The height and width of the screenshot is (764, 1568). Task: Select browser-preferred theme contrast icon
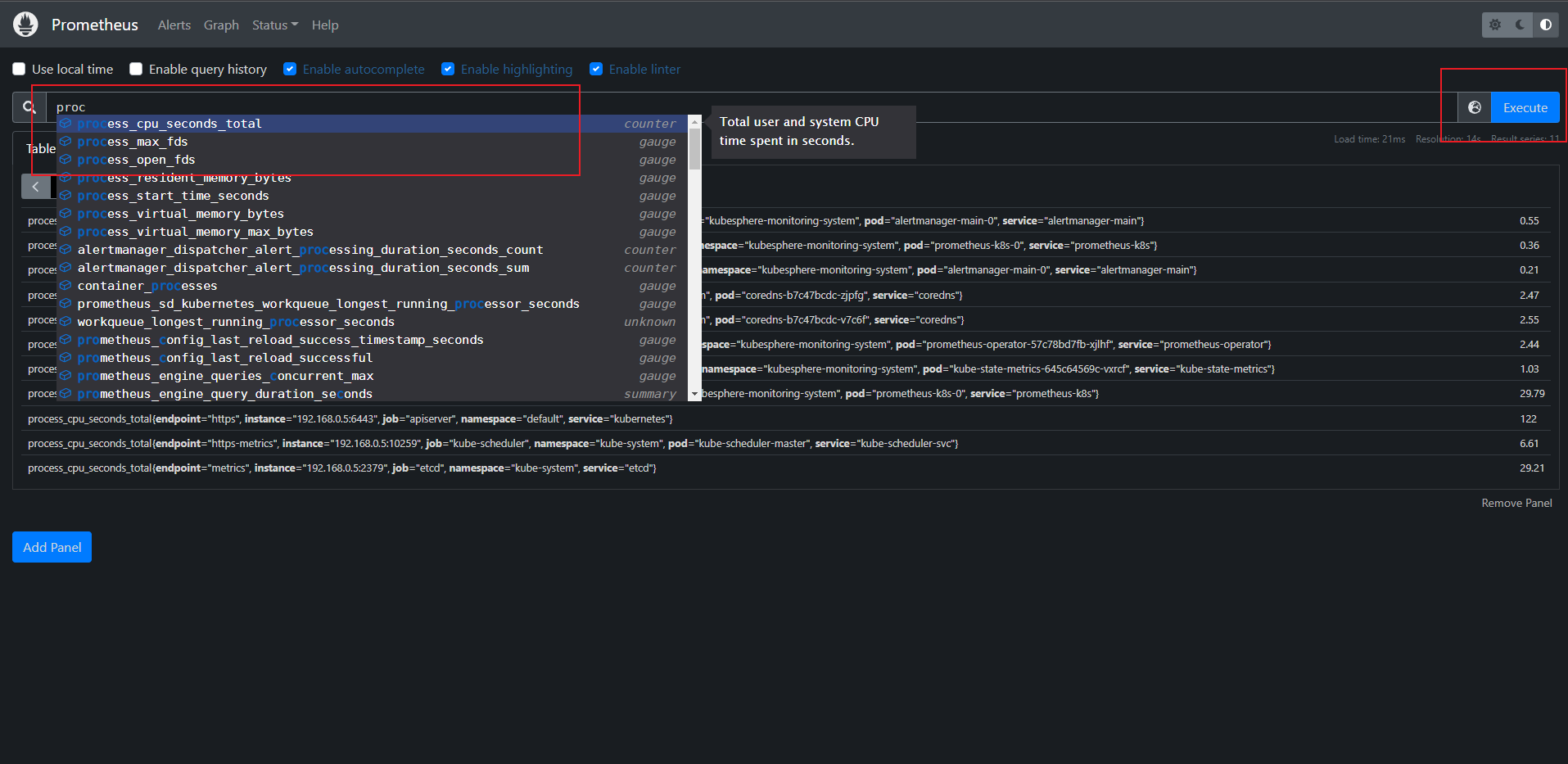click(x=1545, y=25)
